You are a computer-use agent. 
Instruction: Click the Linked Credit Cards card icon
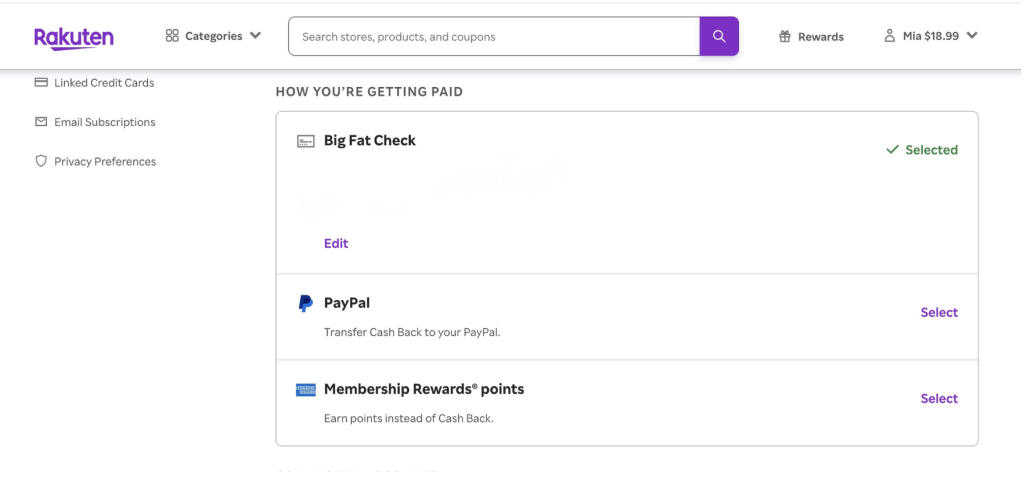(x=41, y=83)
